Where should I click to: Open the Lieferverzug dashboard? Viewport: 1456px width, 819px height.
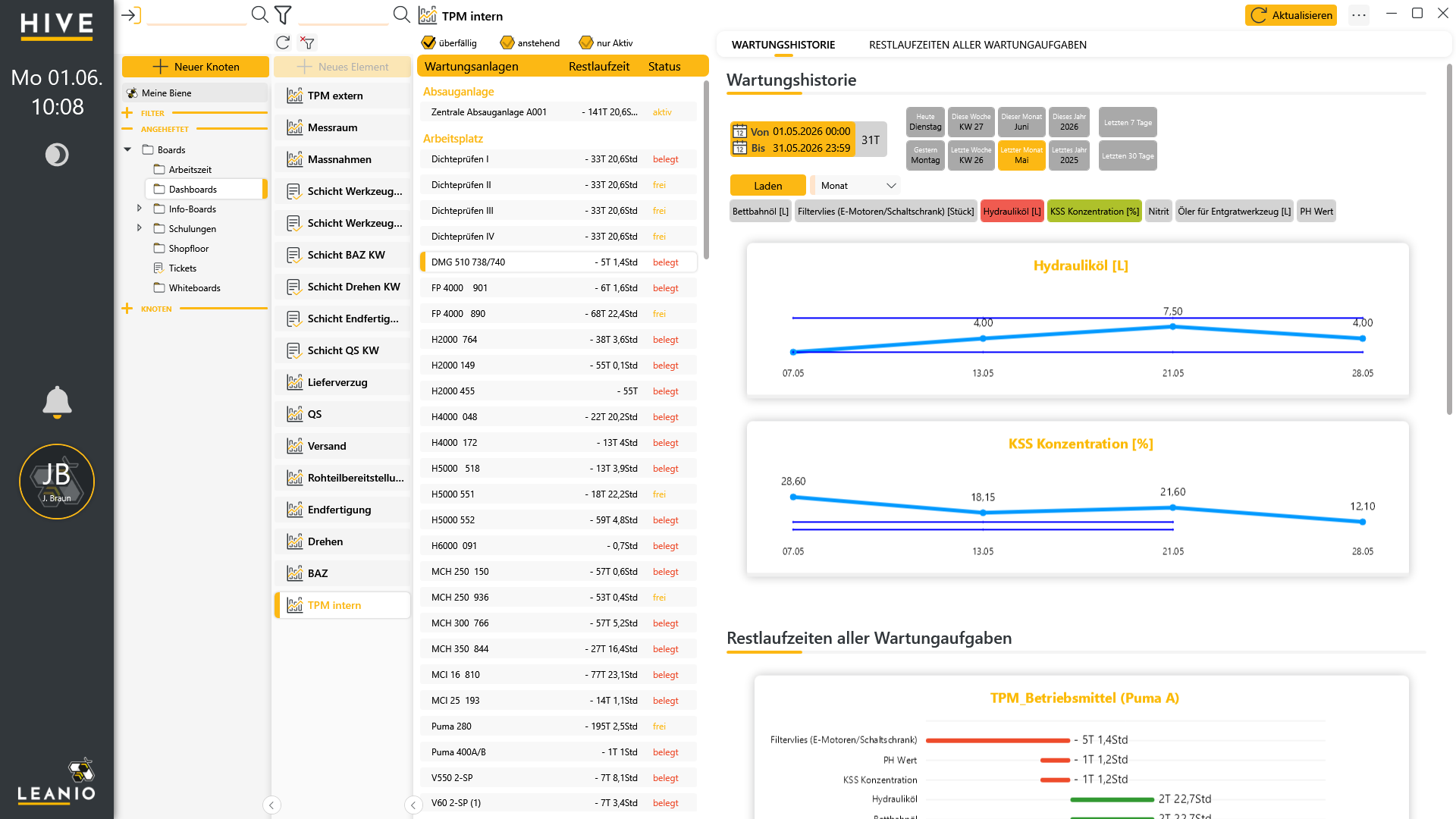tap(342, 382)
